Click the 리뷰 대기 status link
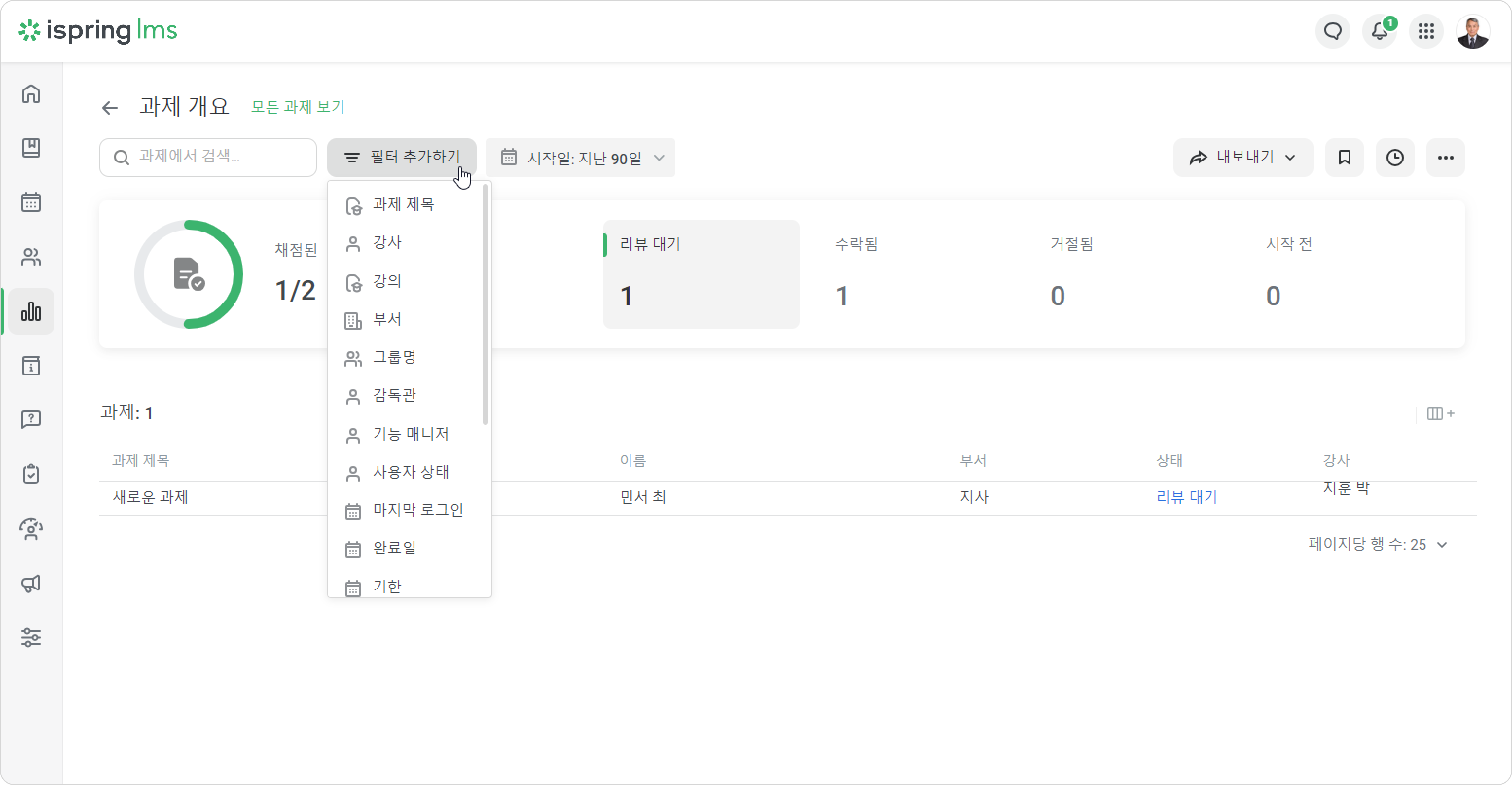Screen dimensions: 1512x785 [1186, 497]
